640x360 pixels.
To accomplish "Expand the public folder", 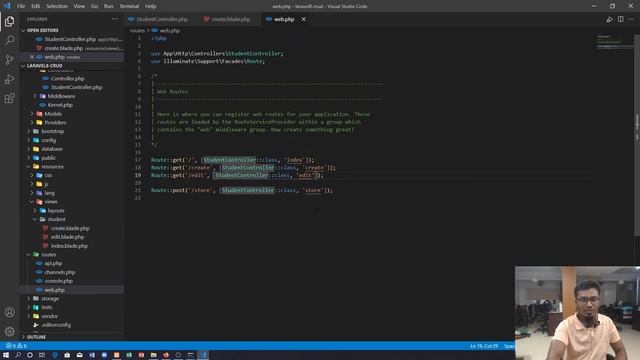I will pos(48,158).
